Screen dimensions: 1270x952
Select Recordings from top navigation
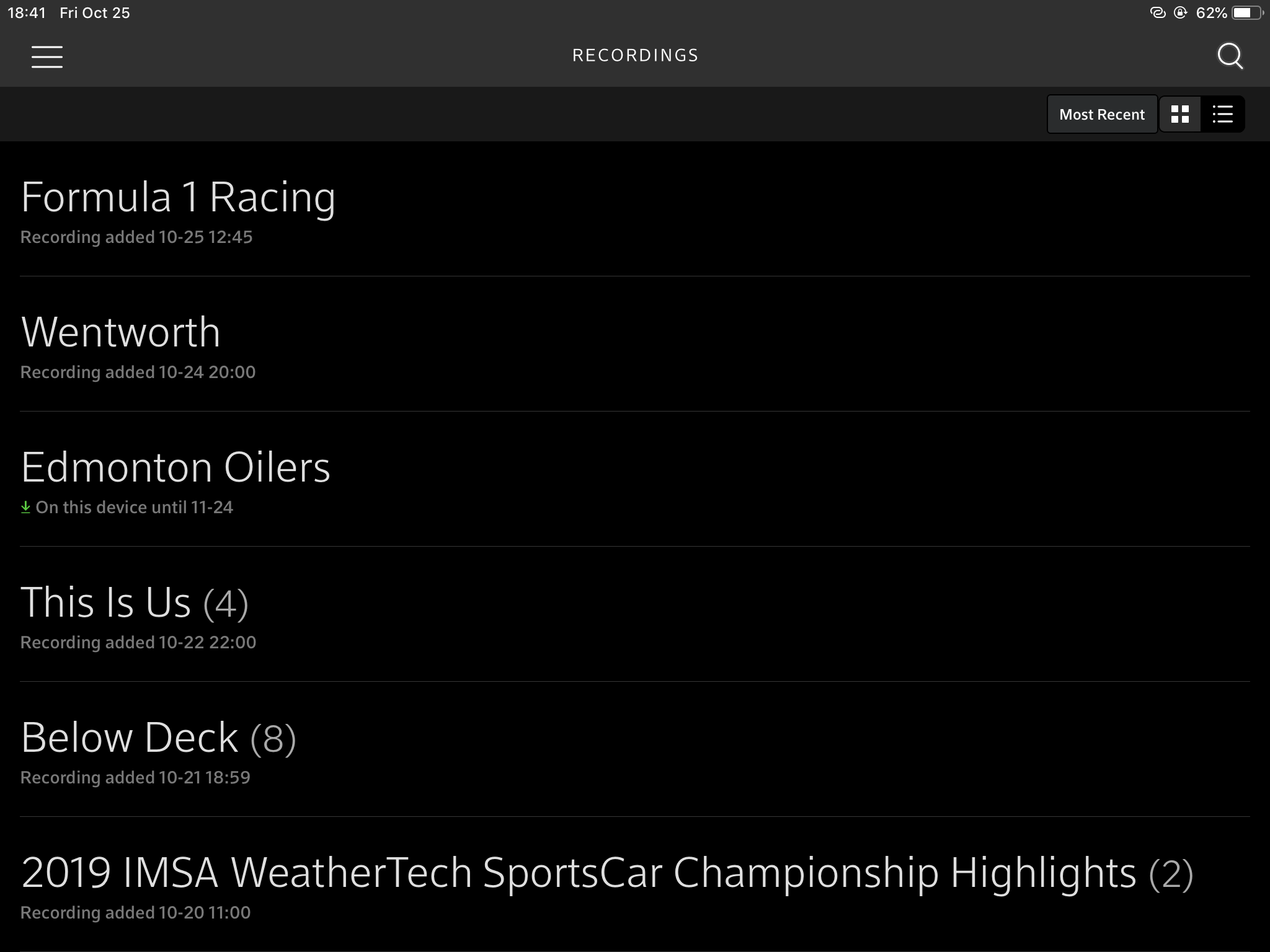[635, 55]
